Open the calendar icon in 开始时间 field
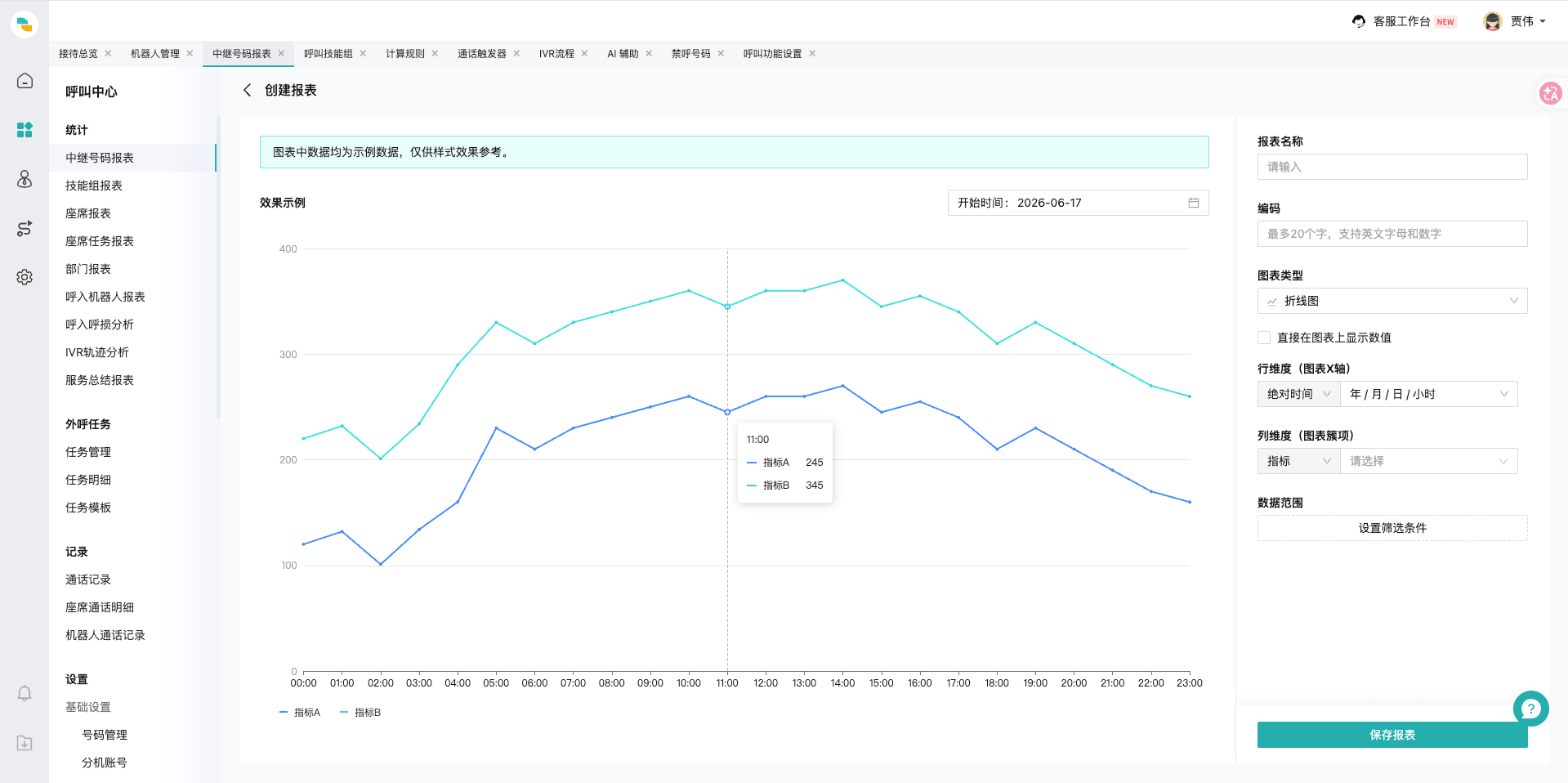 coord(1193,203)
